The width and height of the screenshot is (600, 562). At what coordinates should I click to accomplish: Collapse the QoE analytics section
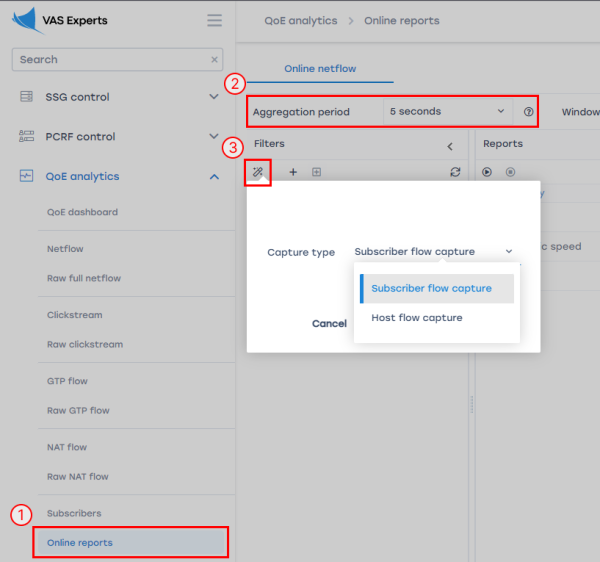[213, 177]
